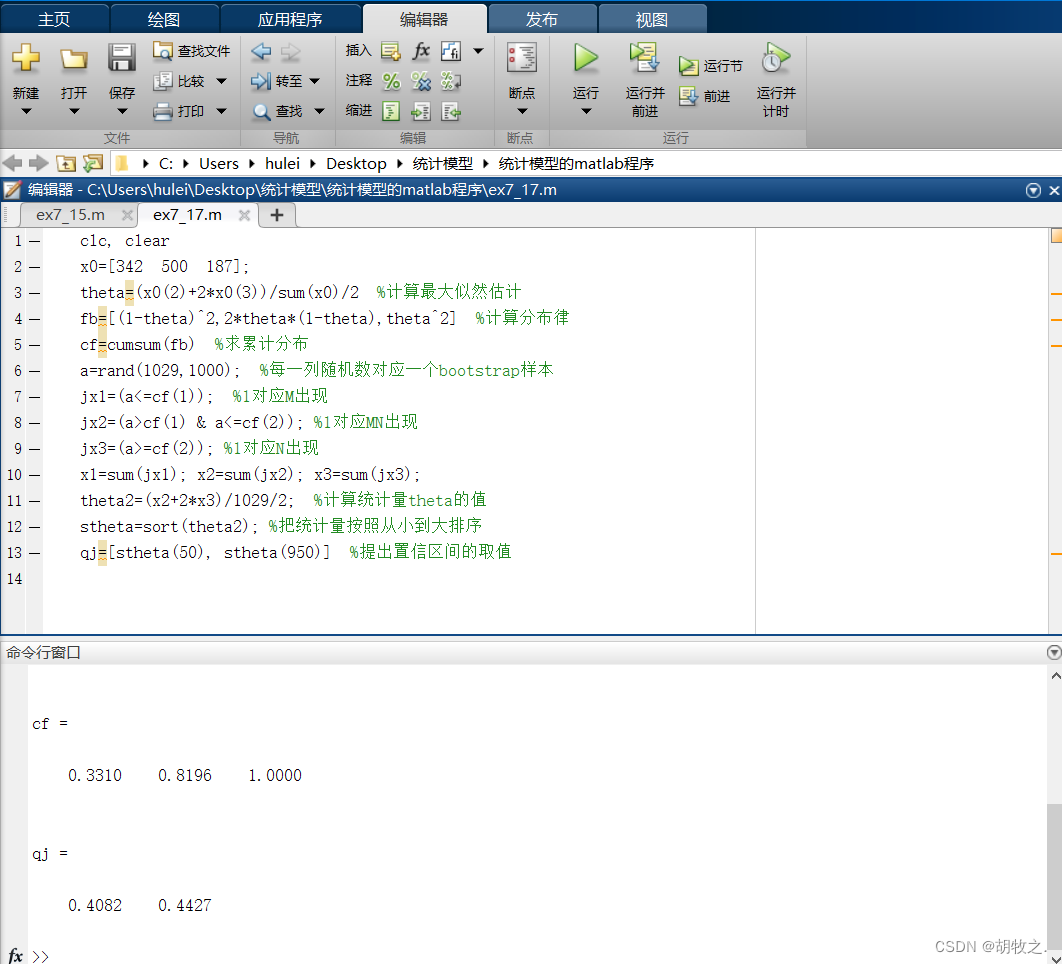Expand the Breakpoints dropdown arrow

522,111
